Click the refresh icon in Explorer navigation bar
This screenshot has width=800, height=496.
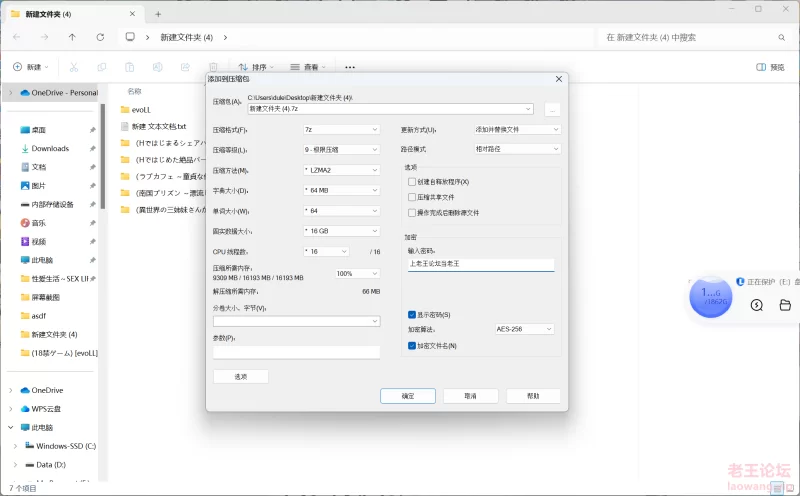click(100, 37)
